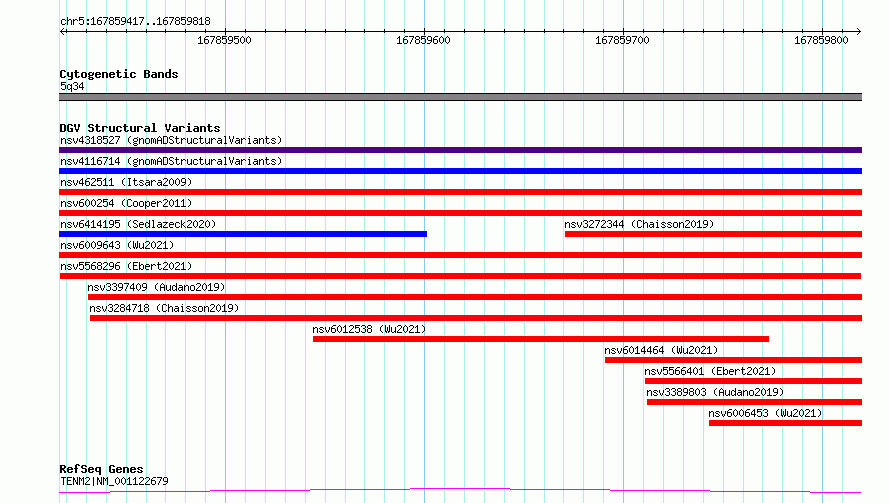Click the magenta TENM2 gene line
The width and height of the screenshot is (890, 503).
click(x=460, y=490)
